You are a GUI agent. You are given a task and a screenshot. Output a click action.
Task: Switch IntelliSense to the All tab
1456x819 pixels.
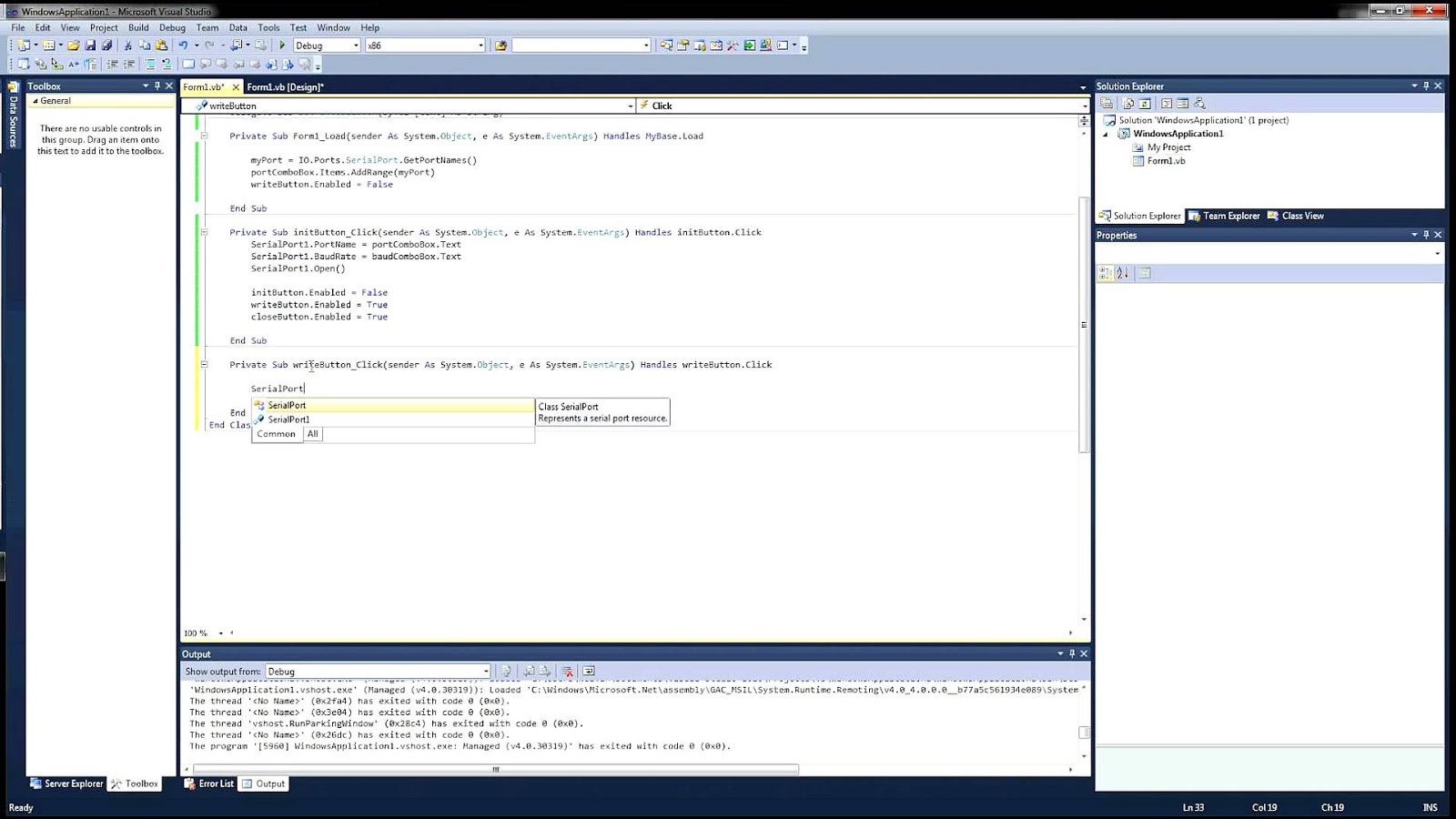tap(313, 434)
